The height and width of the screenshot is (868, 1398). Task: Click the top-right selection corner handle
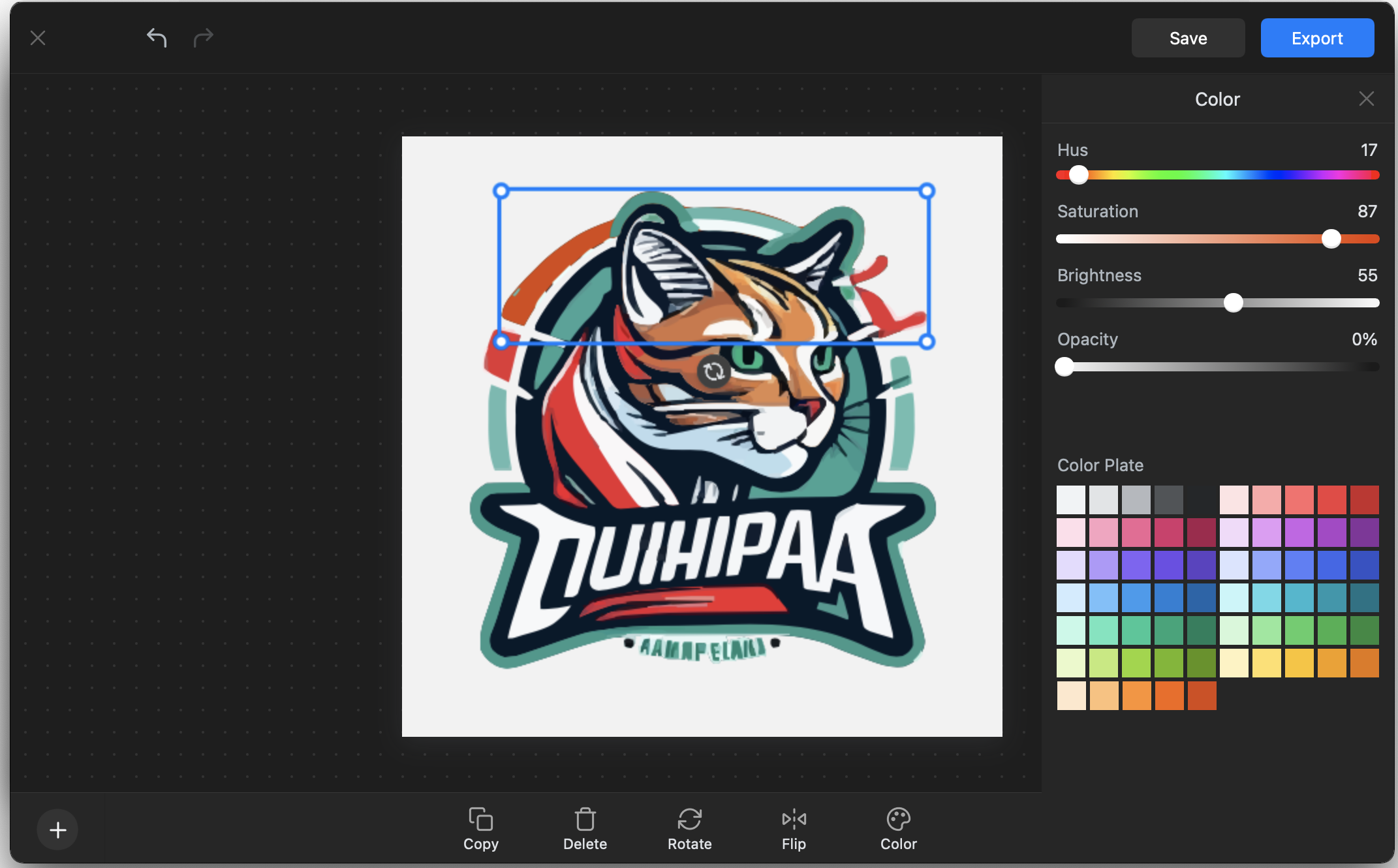[x=926, y=191]
